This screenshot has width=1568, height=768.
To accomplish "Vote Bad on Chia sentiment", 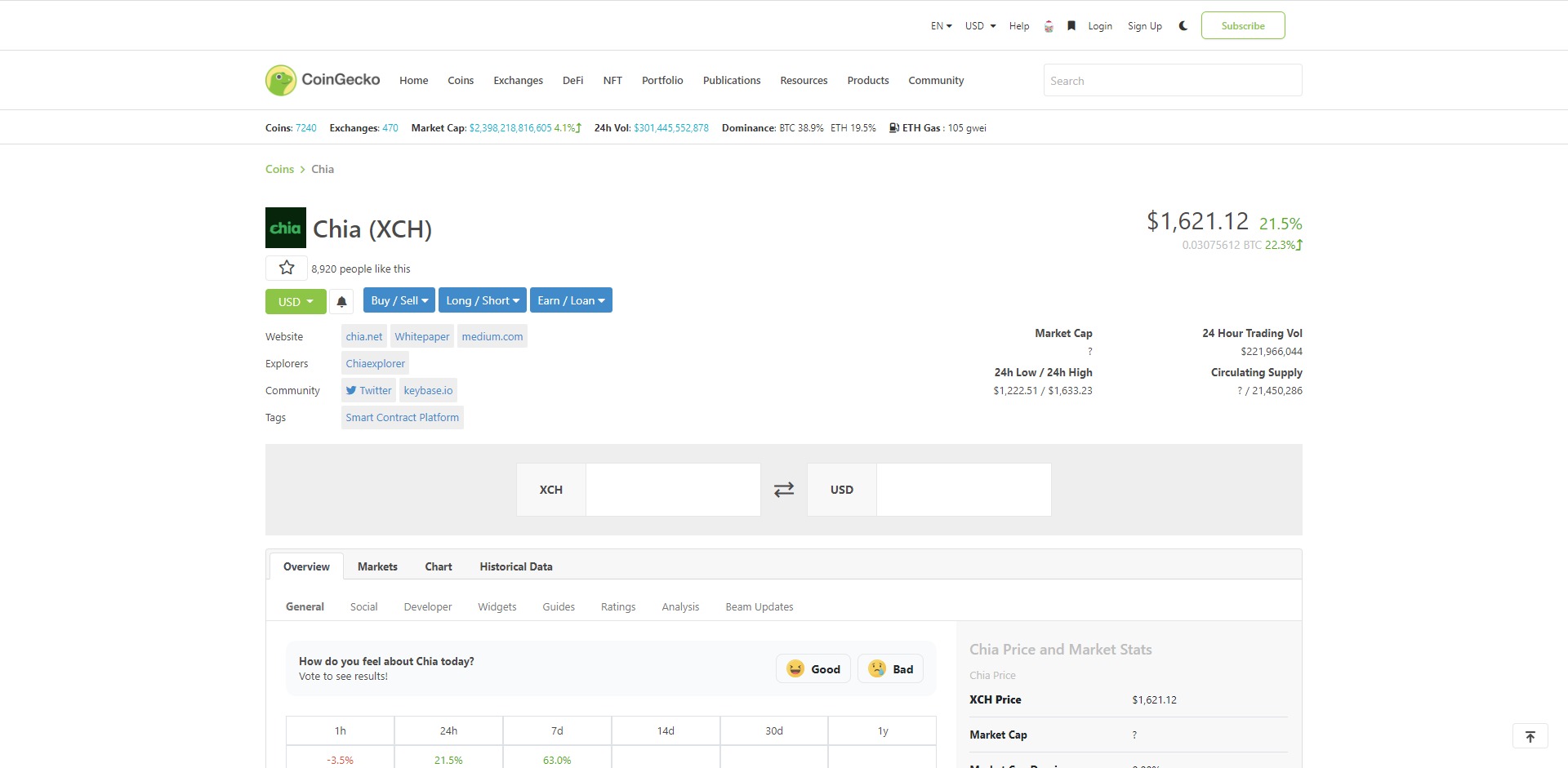I will tap(889, 668).
